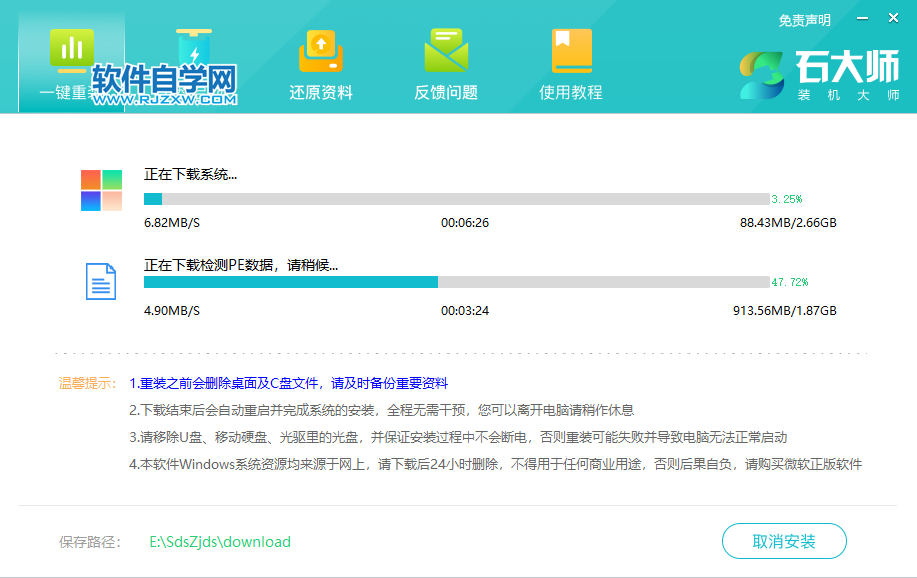Click tip 3 about removing U盘
The height and width of the screenshot is (578, 917).
tap(458, 437)
